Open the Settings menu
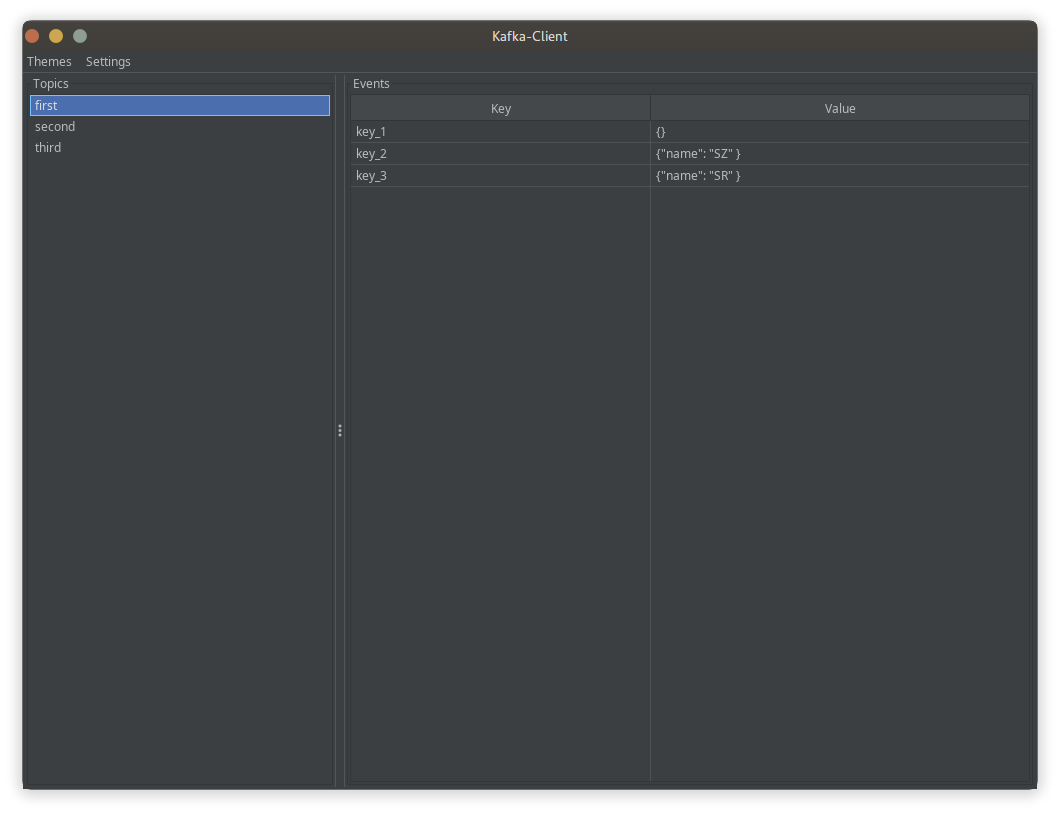Viewport: 1060px width, 814px height. (108, 61)
